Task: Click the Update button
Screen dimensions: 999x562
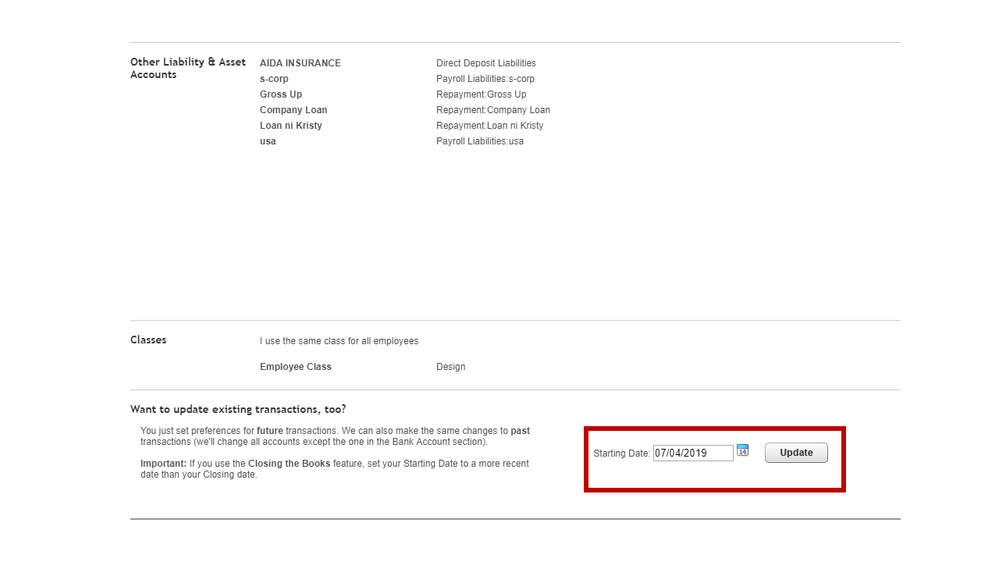Action: pos(796,452)
